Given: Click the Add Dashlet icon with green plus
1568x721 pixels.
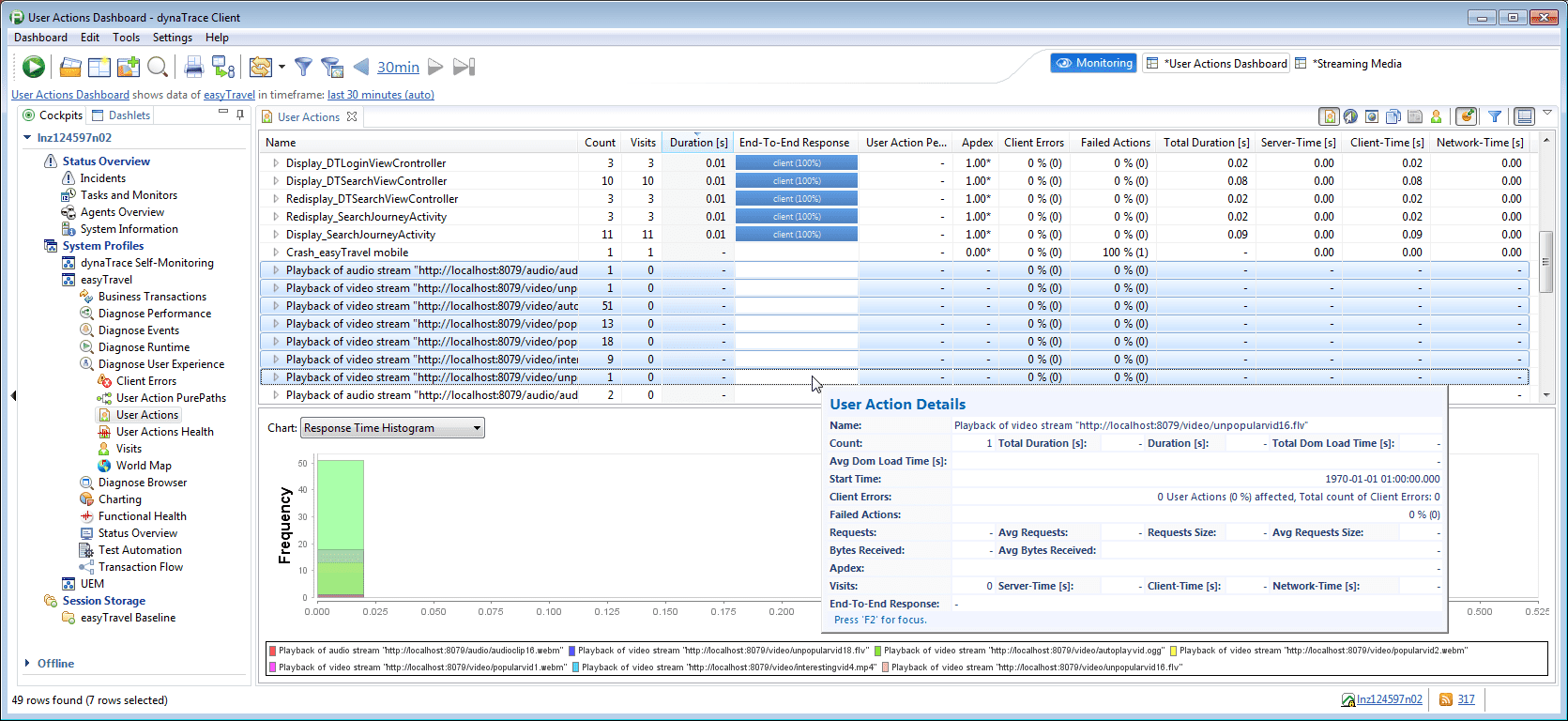Looking at the screenshot, I should (x=129, y=67).
